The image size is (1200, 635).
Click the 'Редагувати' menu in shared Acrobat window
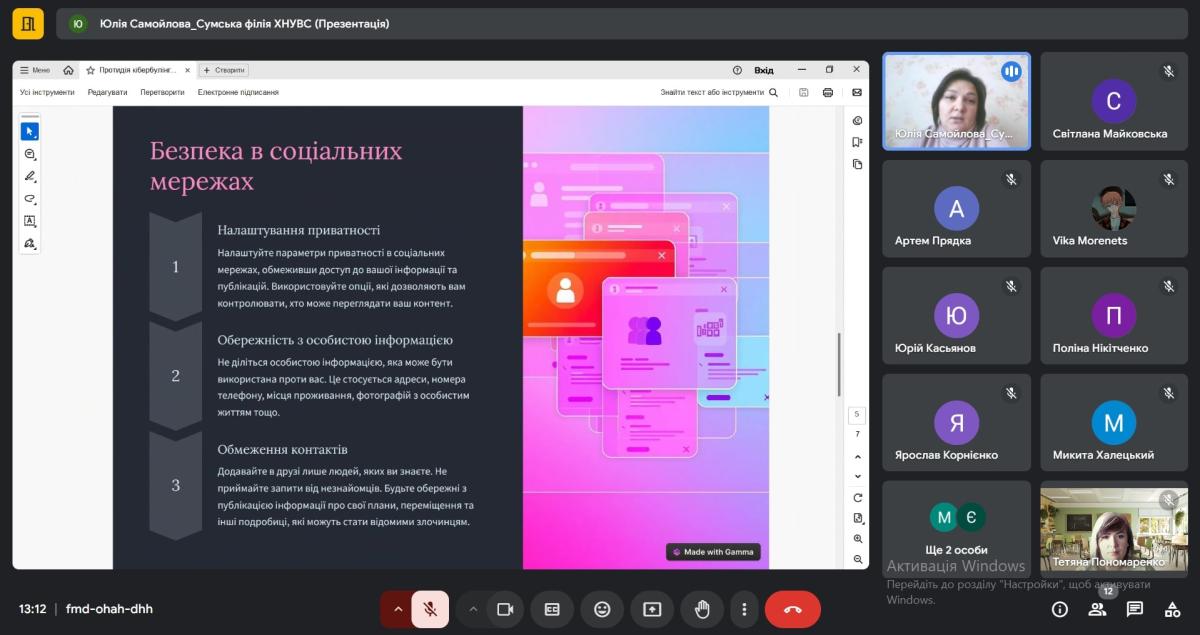point(107,92)
